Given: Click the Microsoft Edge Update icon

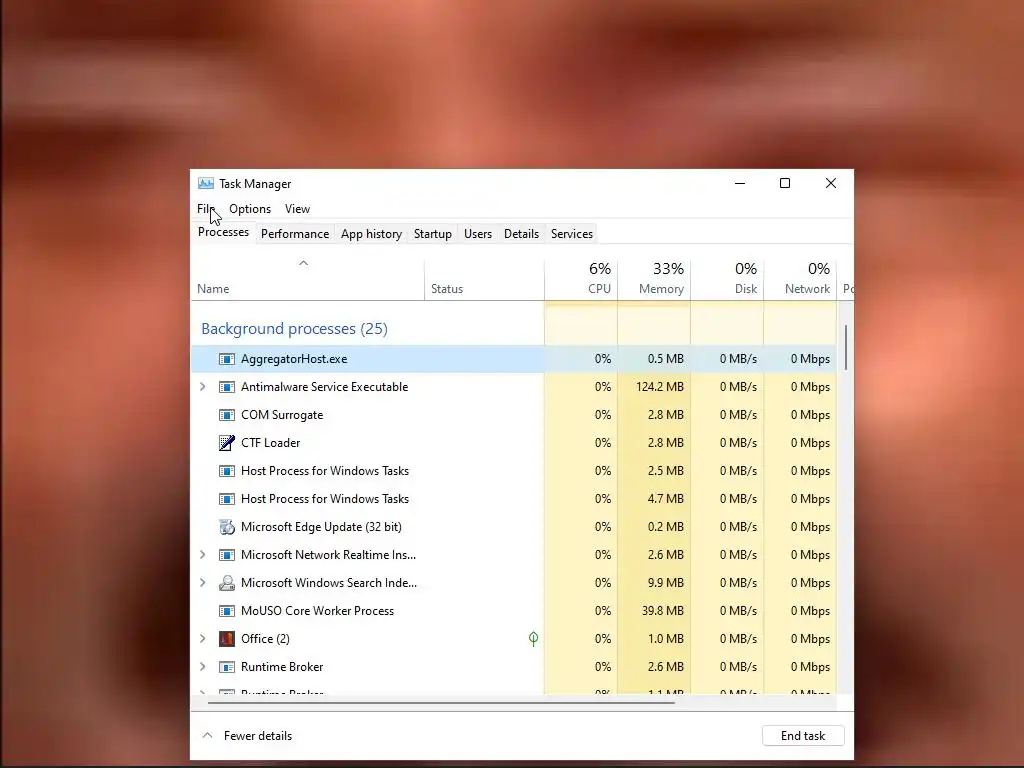Looking at the screenshot, I should pyautogui.click(x=227, y=527).
